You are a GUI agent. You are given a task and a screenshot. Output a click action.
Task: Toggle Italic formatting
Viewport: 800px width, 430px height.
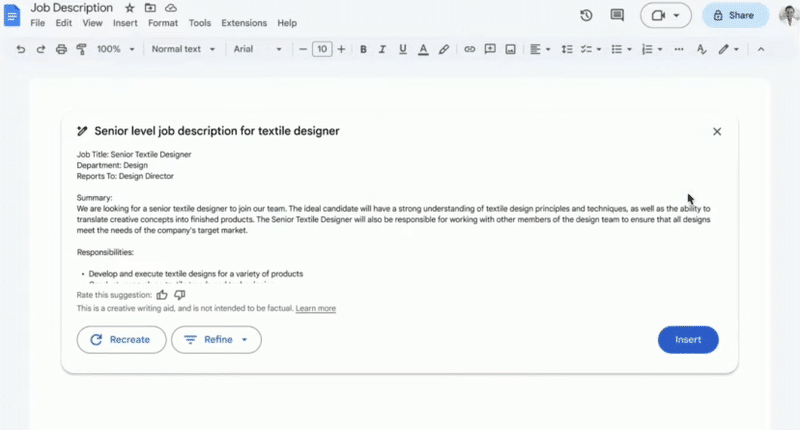click(x=382, y=49)
